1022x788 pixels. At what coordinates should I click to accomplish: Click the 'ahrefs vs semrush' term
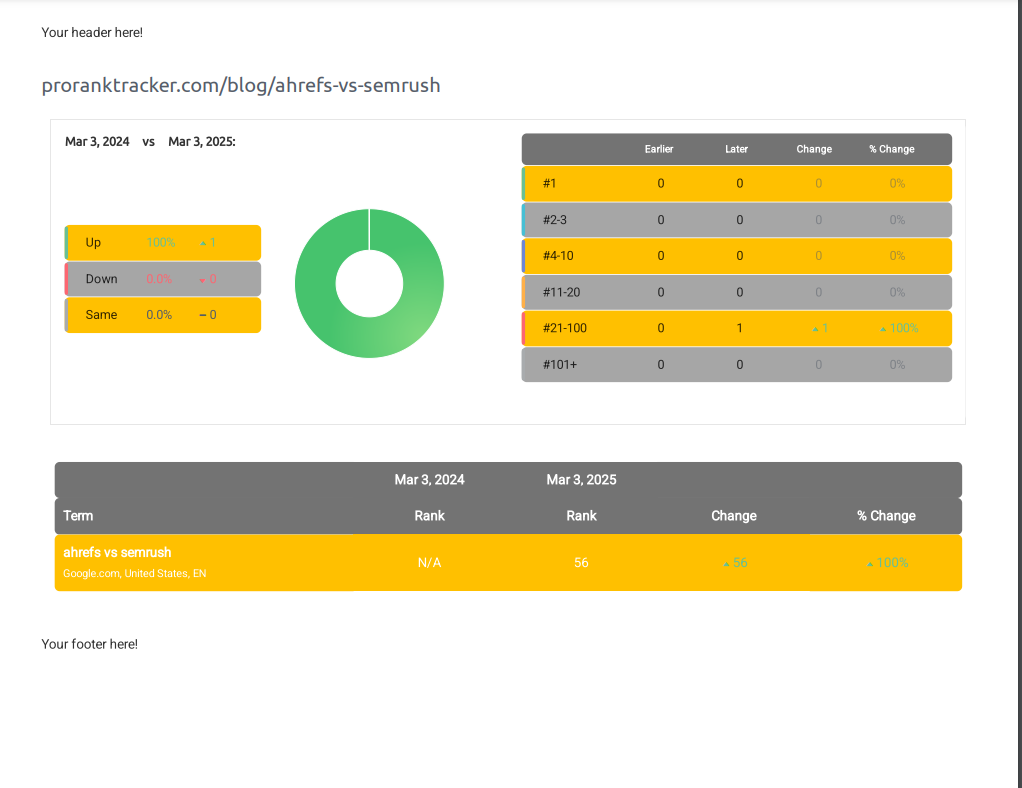point(117,552)
